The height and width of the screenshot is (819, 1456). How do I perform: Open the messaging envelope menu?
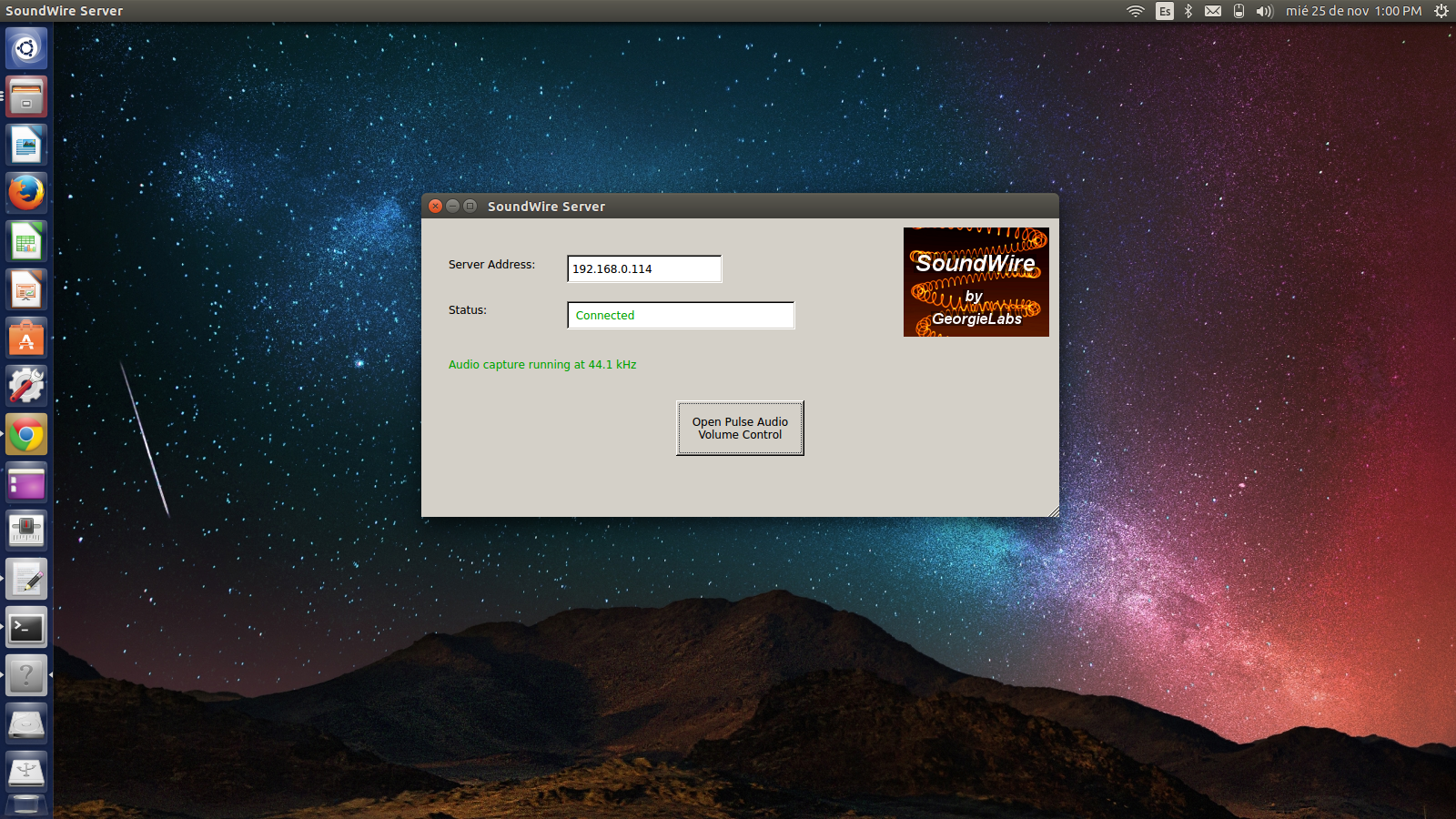[x=1213, y=11]
